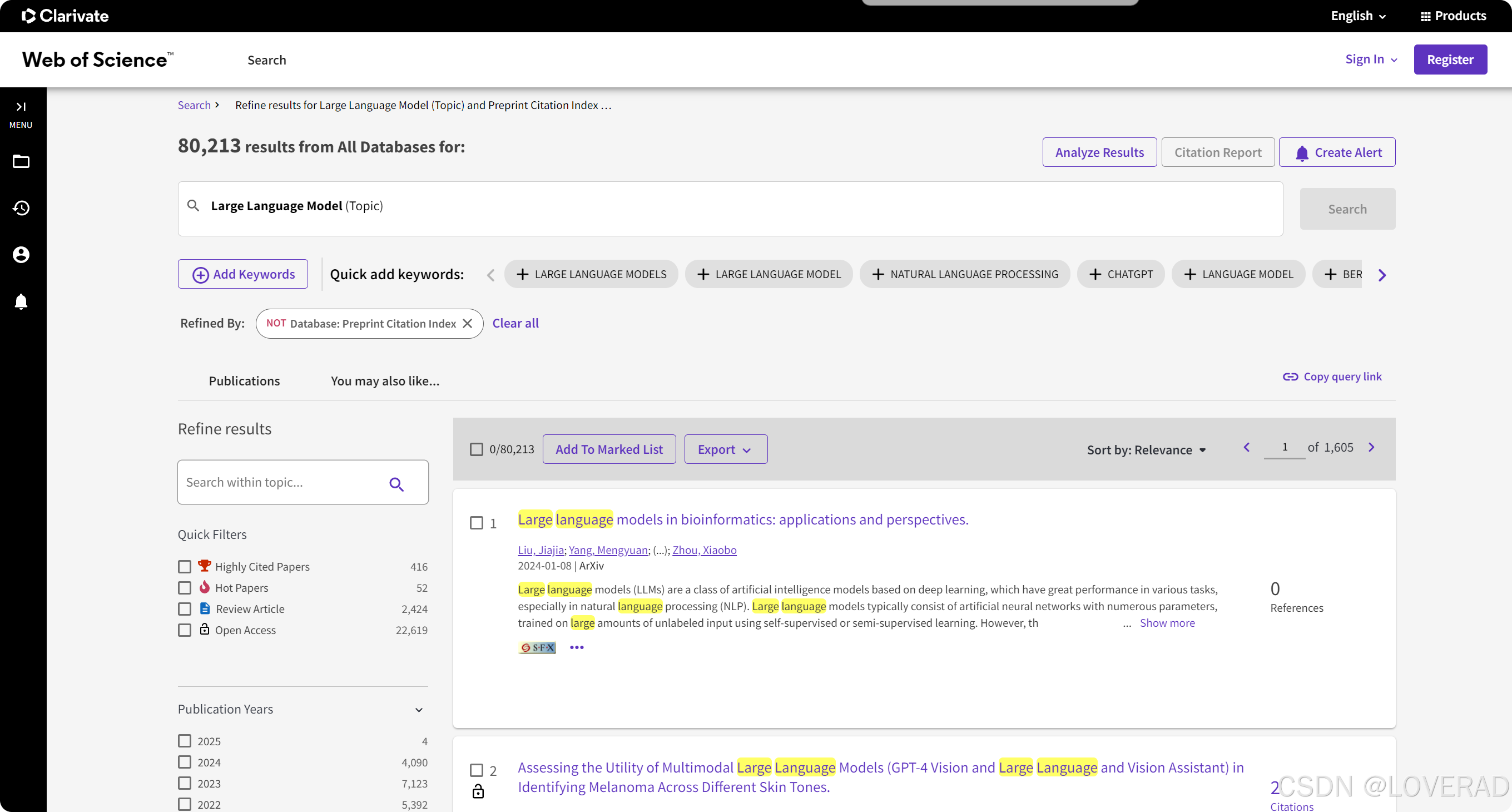
Task: Click the Clear all link
Action: pos(515,324)
